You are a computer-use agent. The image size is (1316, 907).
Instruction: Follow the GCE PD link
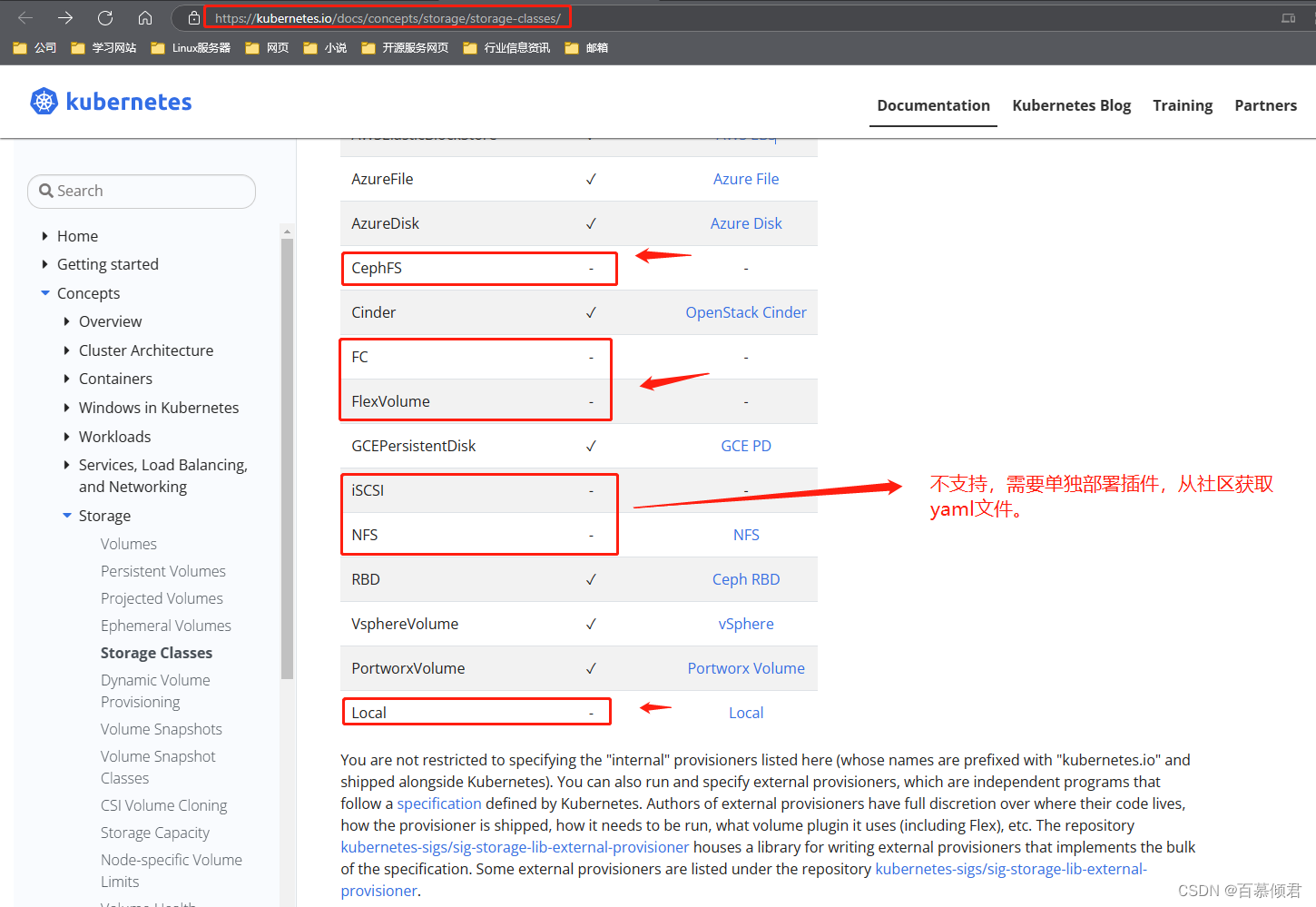[746, 446]
